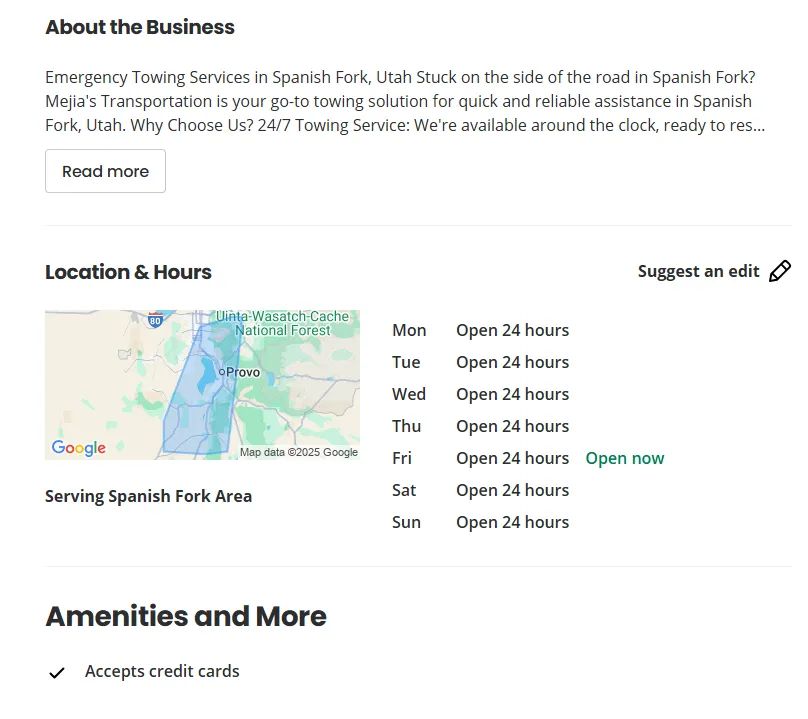Click the Provo marker on the map

pyautogui.click(x=222, y=372)
